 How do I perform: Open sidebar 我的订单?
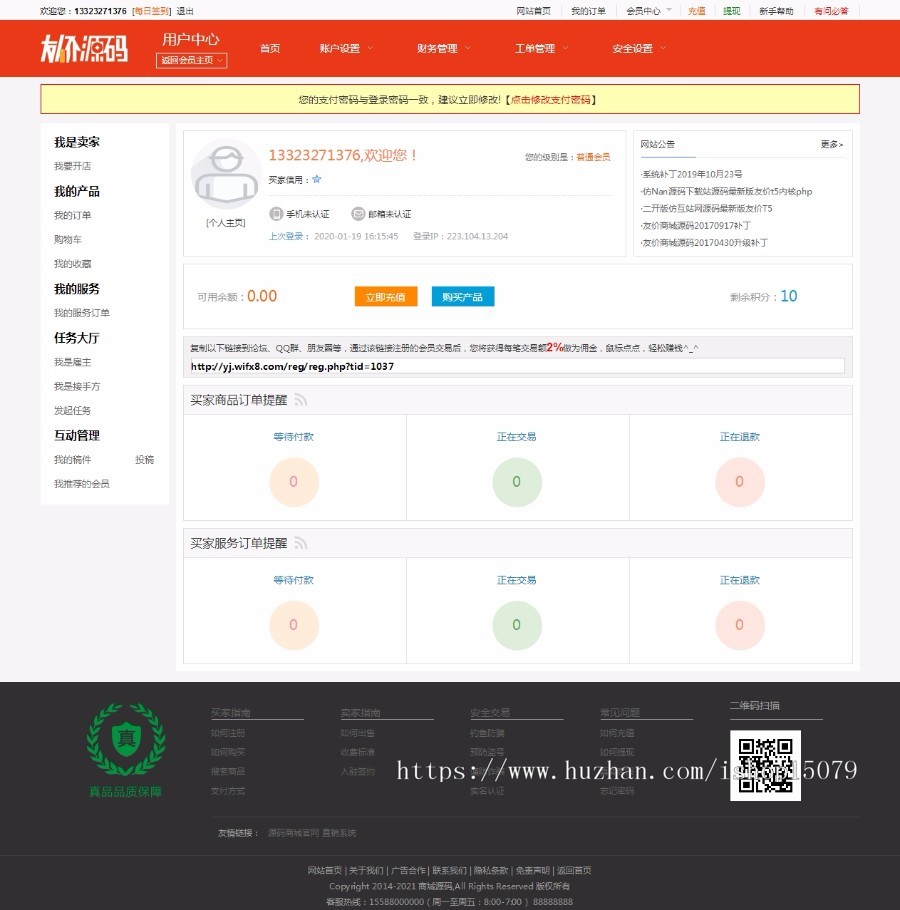tap(73, 215)
